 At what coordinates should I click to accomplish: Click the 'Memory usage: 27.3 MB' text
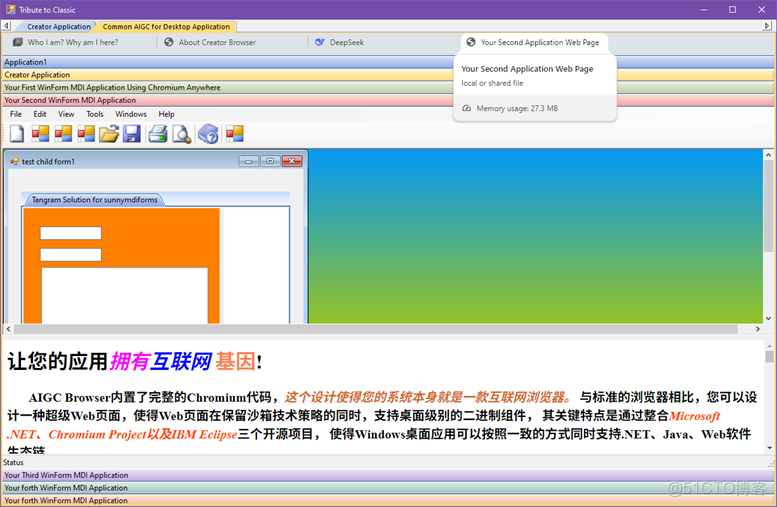click(517, 108)
